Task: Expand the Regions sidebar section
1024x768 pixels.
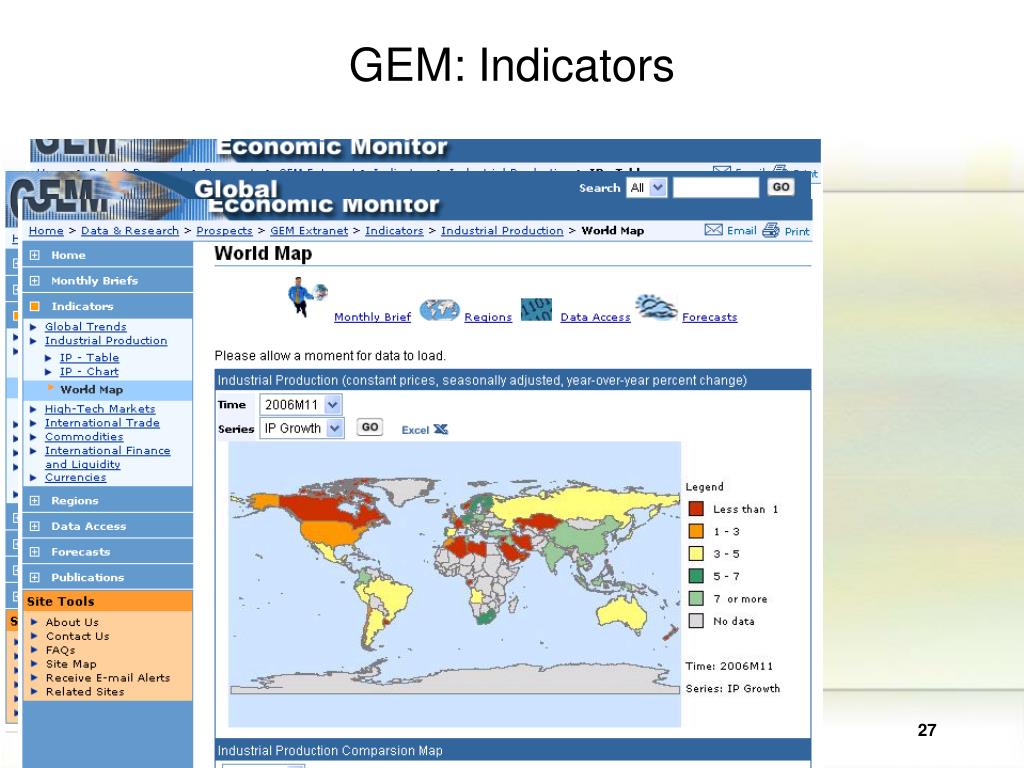Action: (x=35, y=501)
